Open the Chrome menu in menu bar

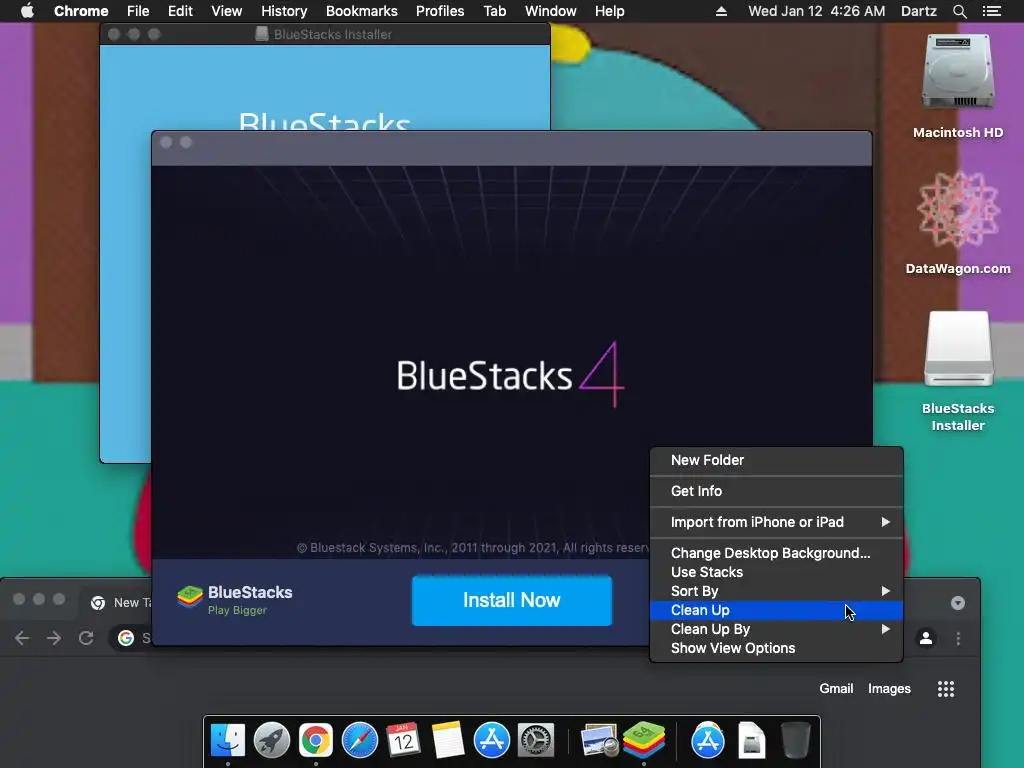pyautogui.click(x=81, y=11)
